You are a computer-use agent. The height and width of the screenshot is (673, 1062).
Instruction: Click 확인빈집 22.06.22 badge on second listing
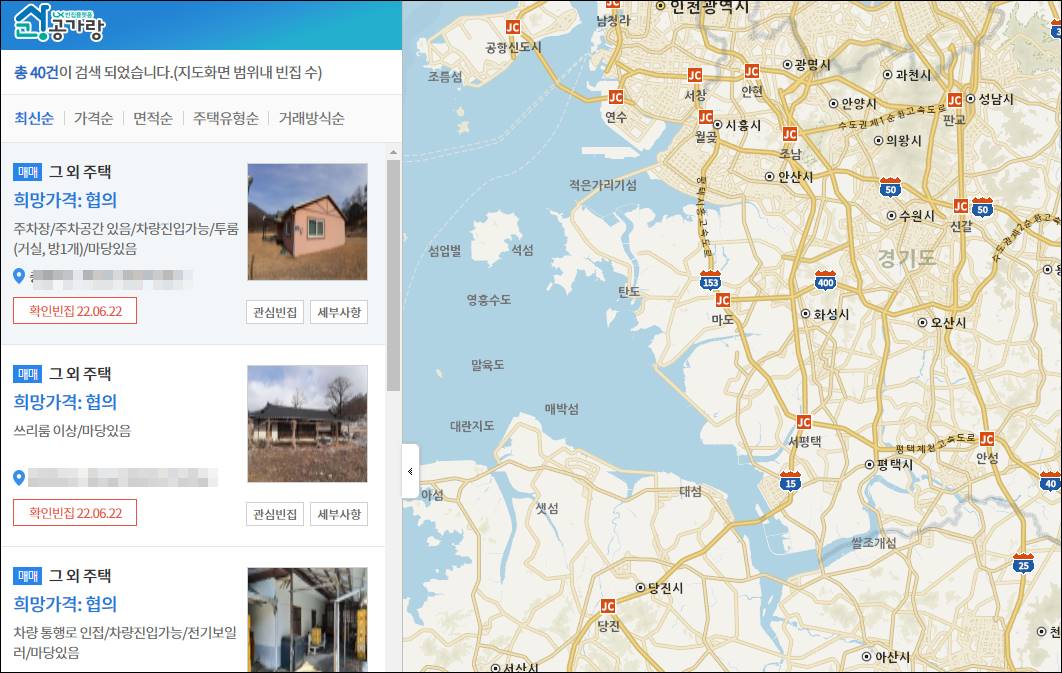(x=75, y=513)
